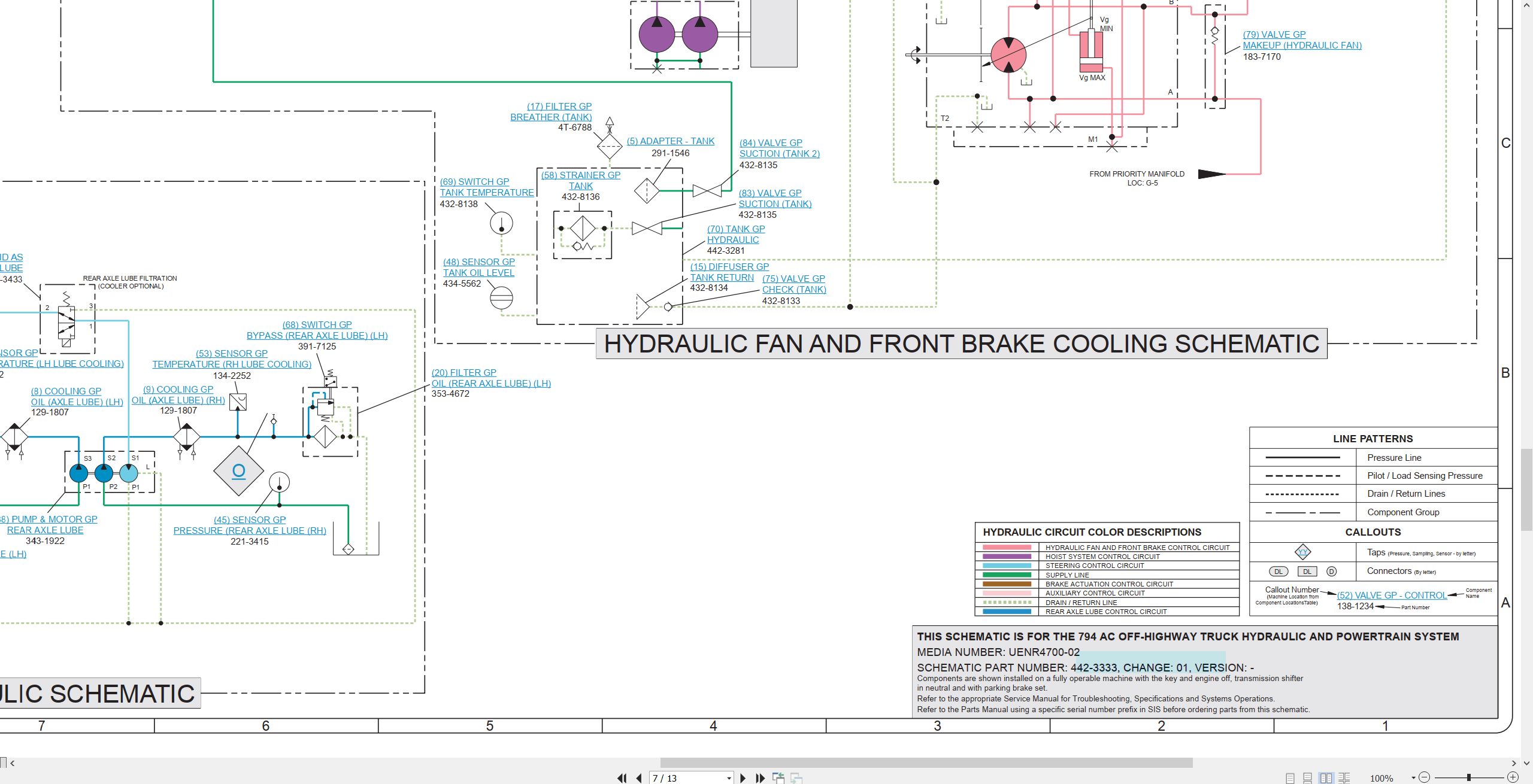1533x784 pixels.
Task: Open (79) VALVE GP MAKEUP (HYDRAULIC FAN) link
Action: point(1302,39)
